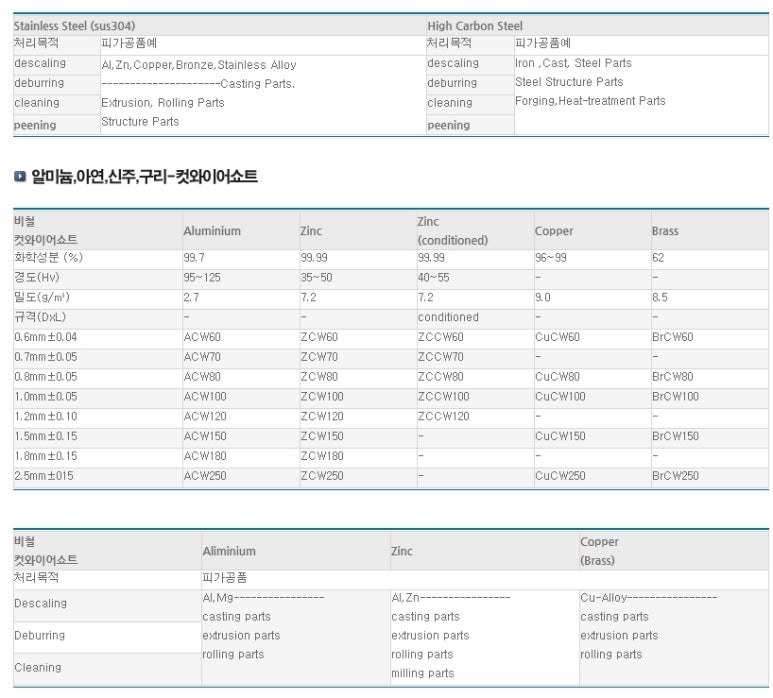
Task: Select product code BrCW100
Action: point(675,396)
